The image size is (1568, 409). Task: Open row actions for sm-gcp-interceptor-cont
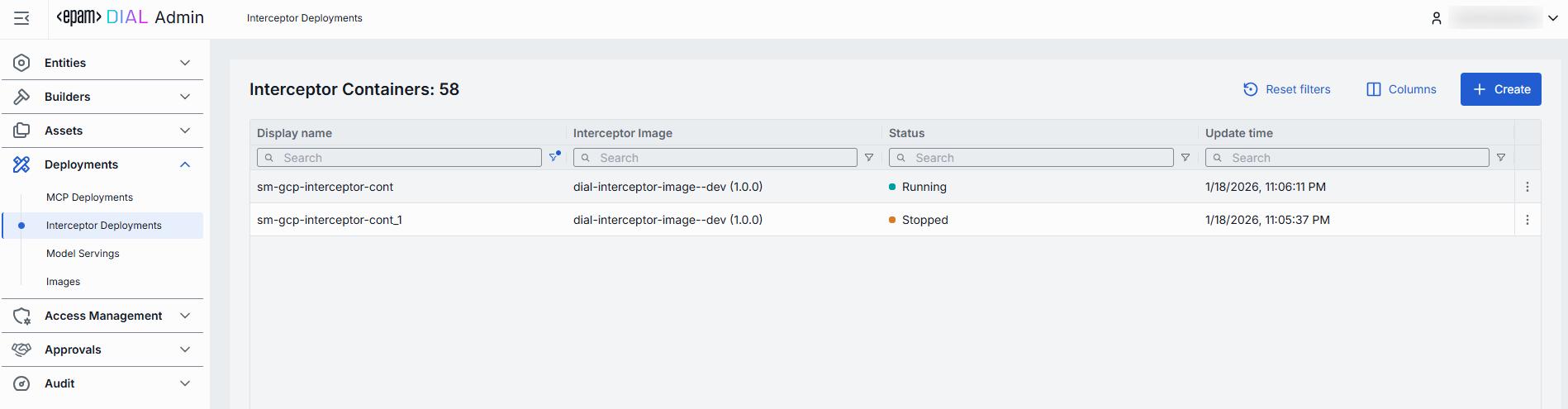point(1528,187)
